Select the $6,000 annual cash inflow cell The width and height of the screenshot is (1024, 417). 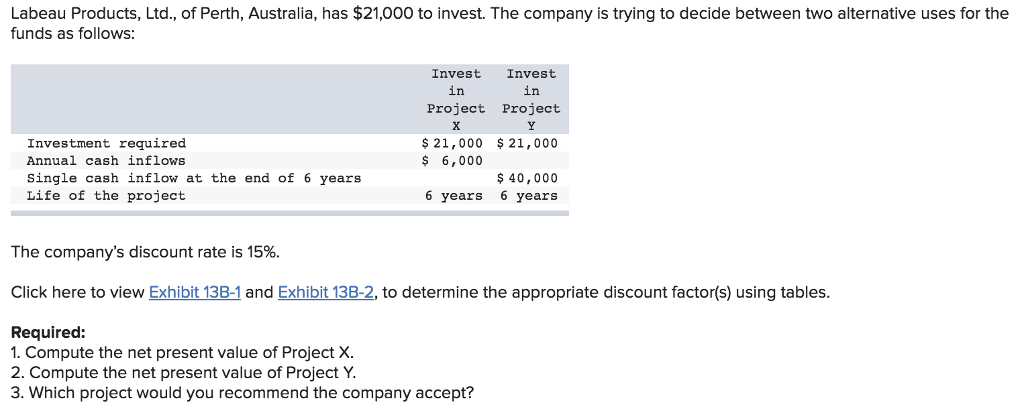coord(453,160)
